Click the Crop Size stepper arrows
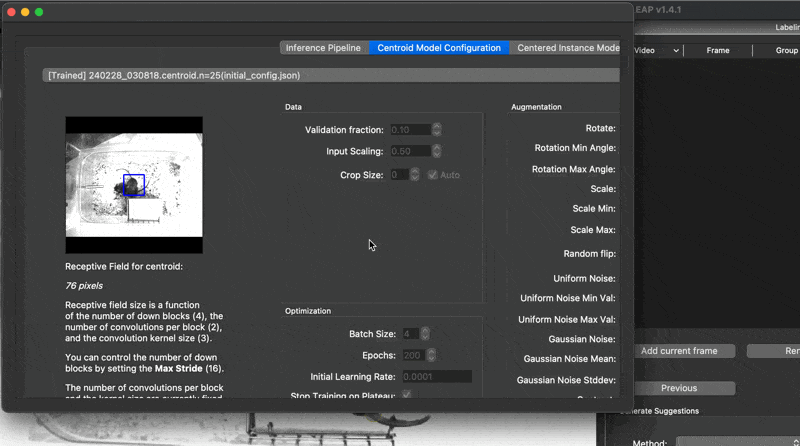Viewport: 800px width, 446px height. click(415, 175)
